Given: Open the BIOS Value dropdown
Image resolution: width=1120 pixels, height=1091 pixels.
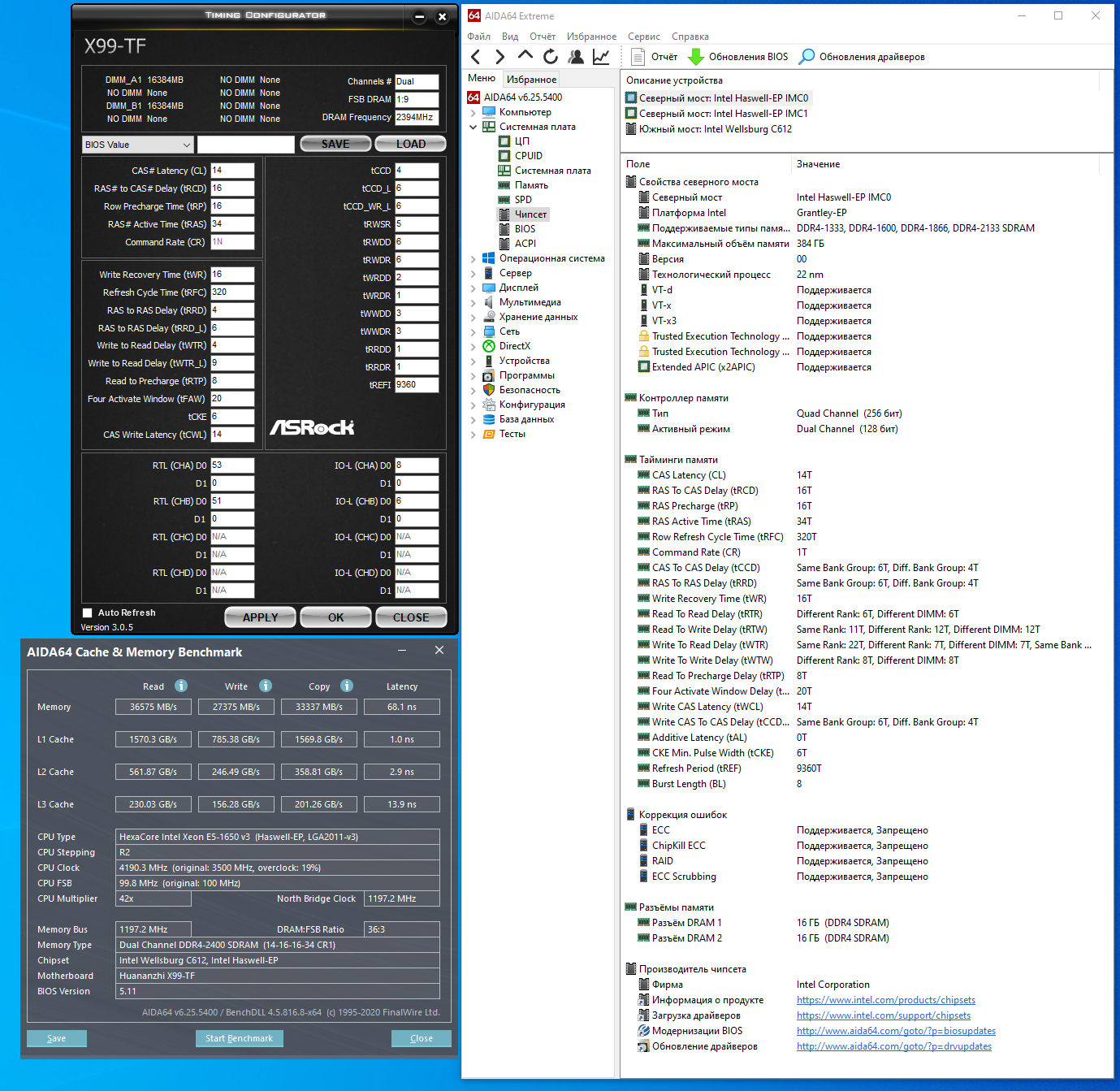Looking at the screenshot, I should tap(138, 145).
